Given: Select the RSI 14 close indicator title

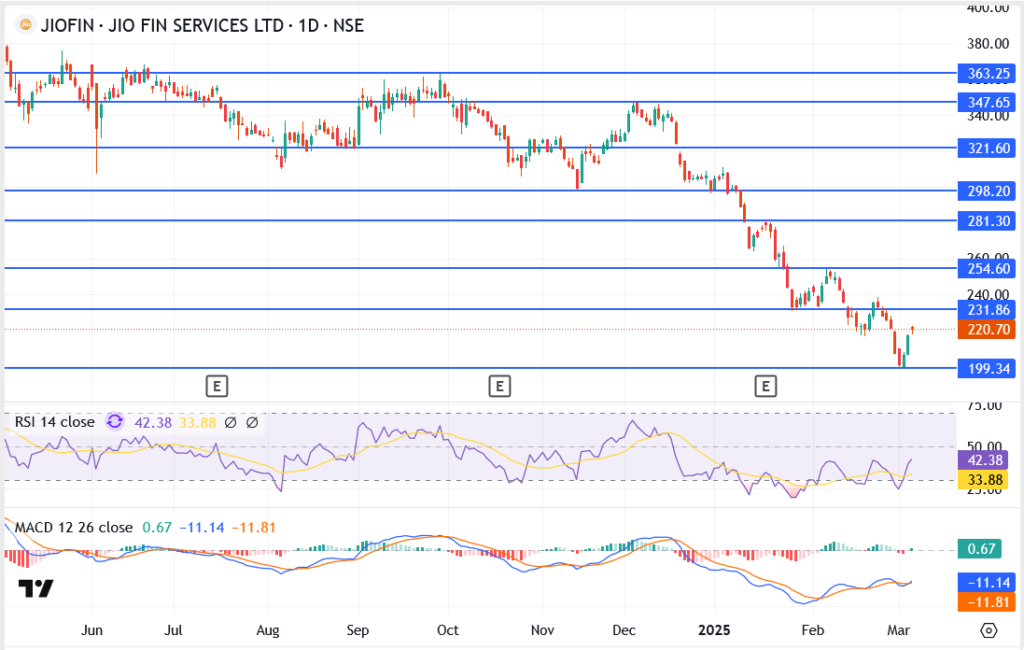Looking at the screenshot, I should [55, 422].
